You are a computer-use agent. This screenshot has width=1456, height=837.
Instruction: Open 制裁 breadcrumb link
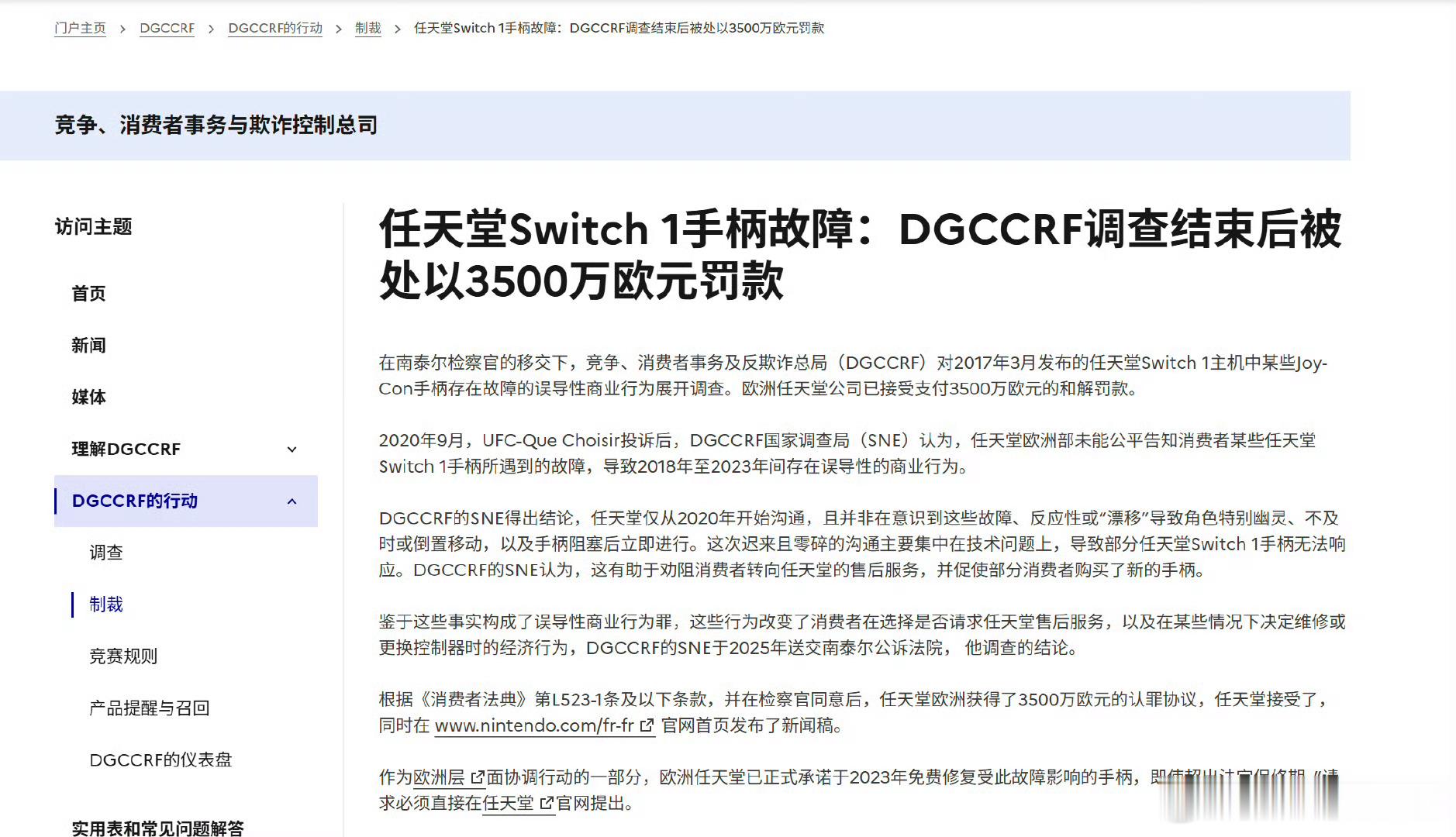[x=367, y=28]
